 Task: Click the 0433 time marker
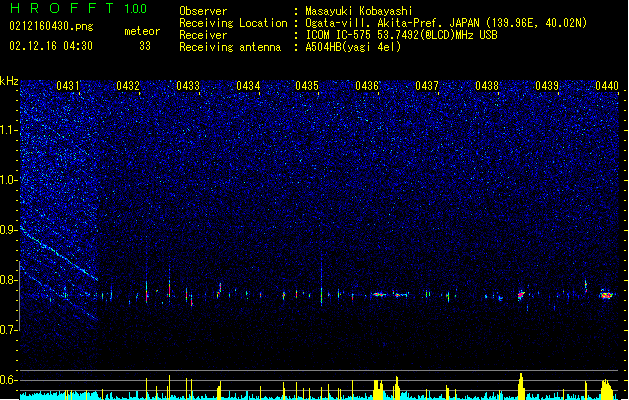188,86
